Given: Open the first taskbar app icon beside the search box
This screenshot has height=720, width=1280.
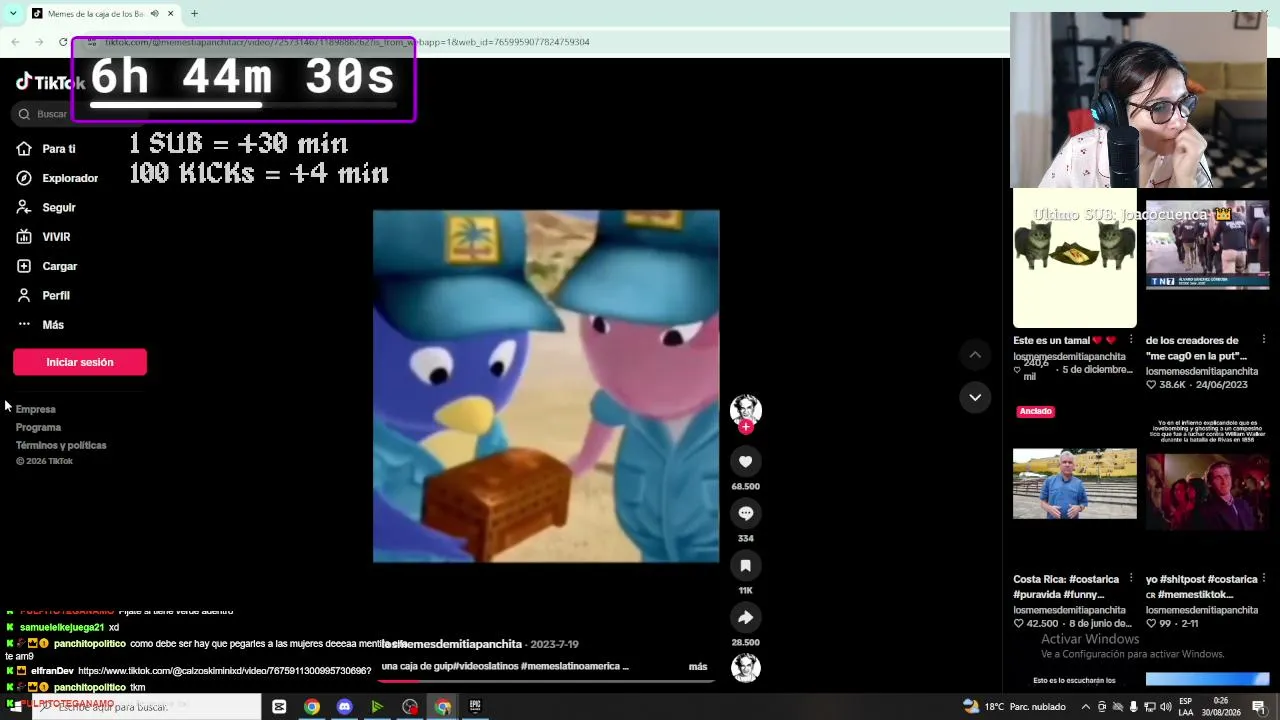Looking at the screenshot, I should (279, 707).
